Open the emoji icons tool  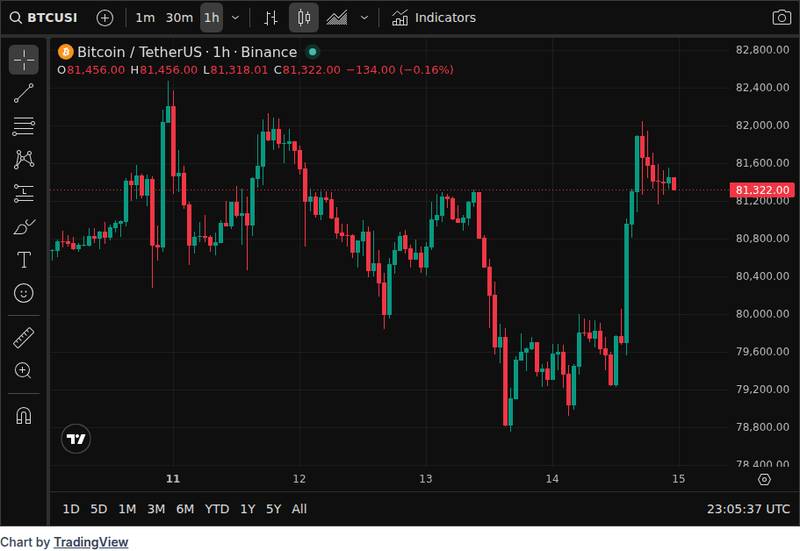click(x=23, y=293)
